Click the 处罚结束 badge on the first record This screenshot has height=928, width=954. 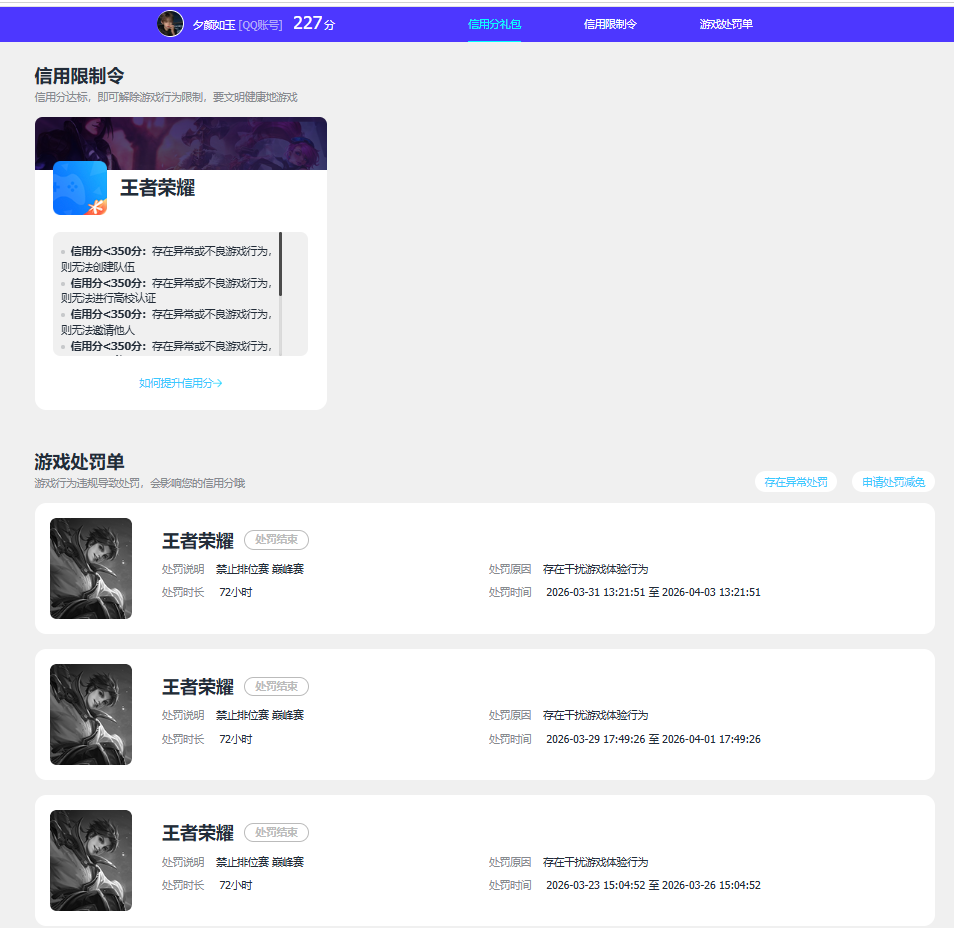[x=275, y=540]
